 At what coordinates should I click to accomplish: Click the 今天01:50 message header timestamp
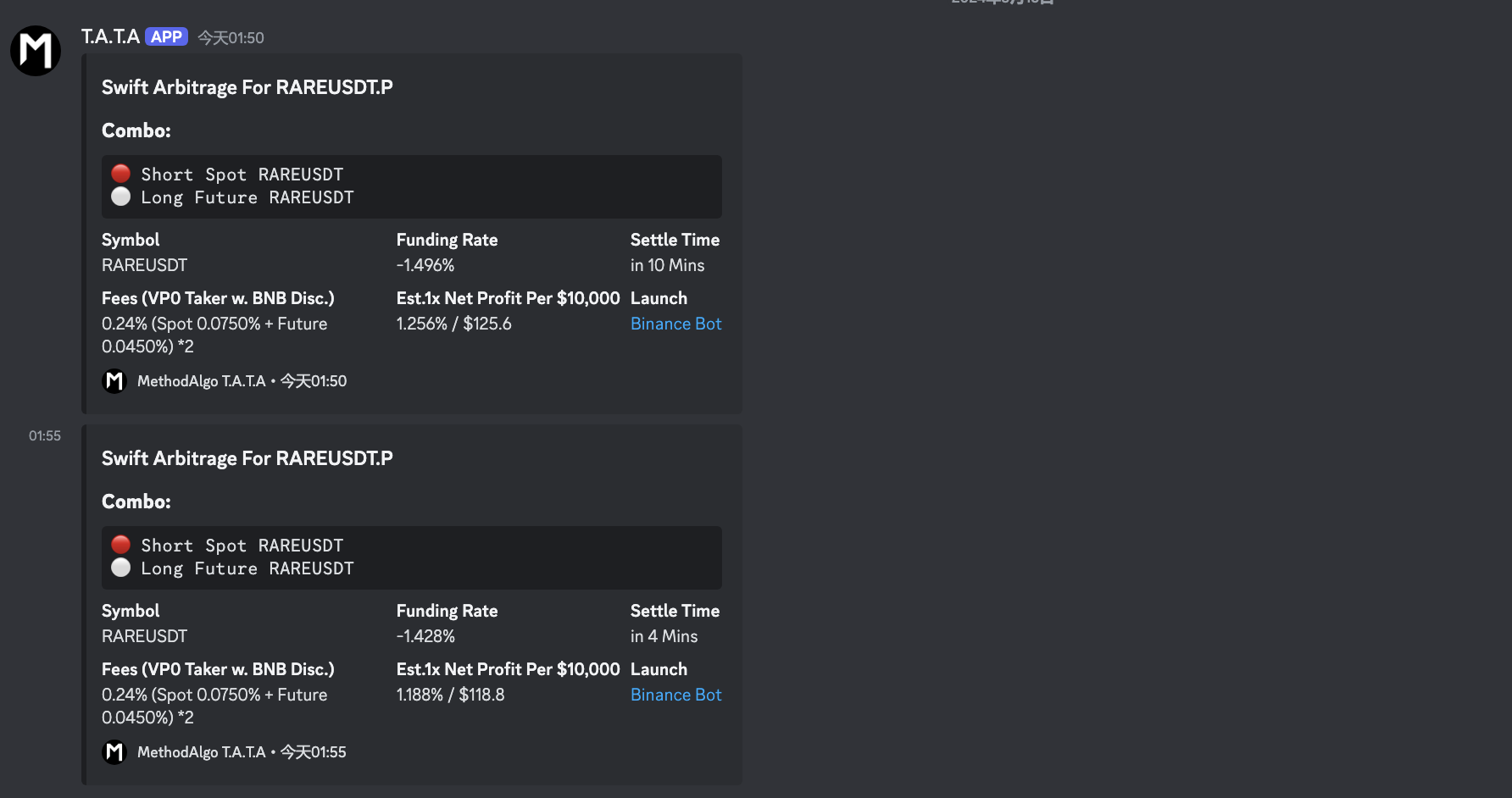(231, 38)
